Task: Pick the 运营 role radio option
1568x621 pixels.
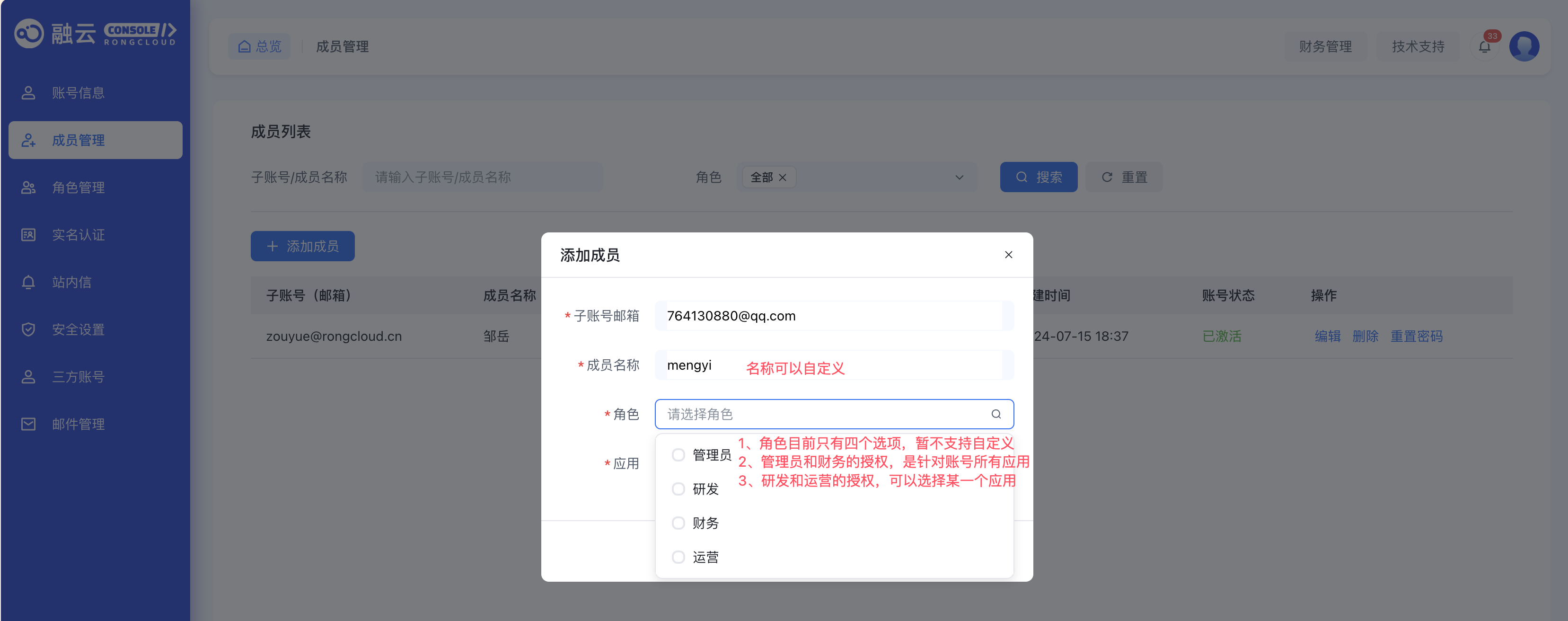Action: (678, 557)
